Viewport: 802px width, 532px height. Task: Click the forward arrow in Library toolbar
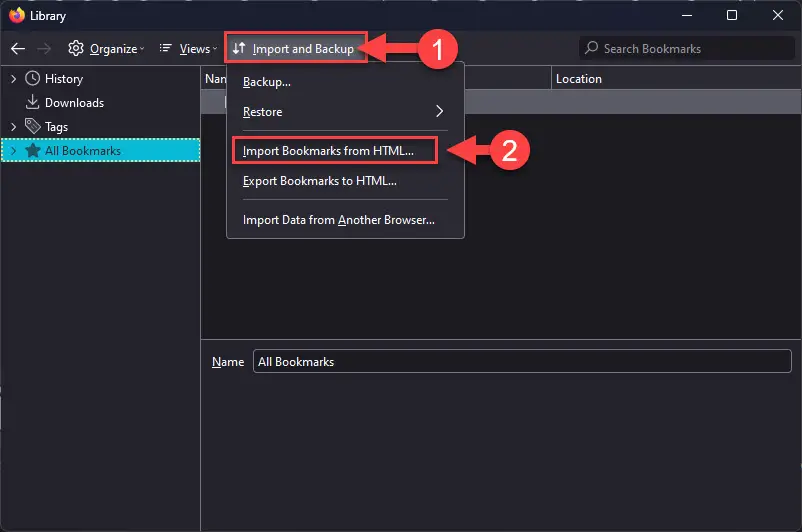44,49
